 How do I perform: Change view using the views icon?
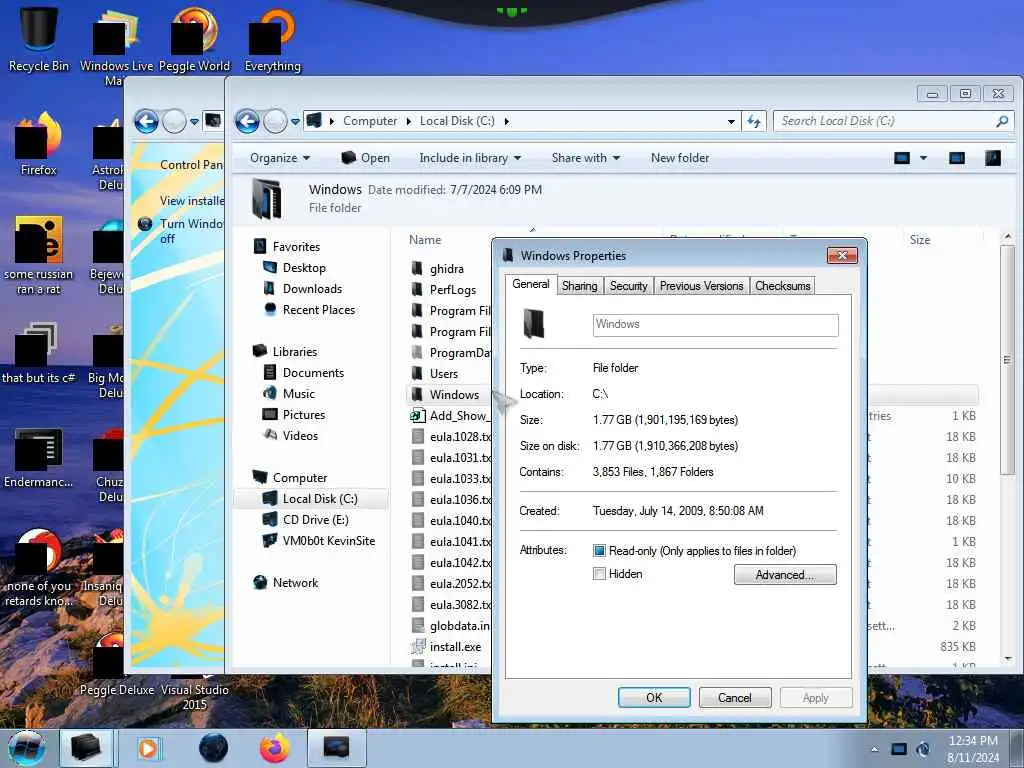click(902, 157)
